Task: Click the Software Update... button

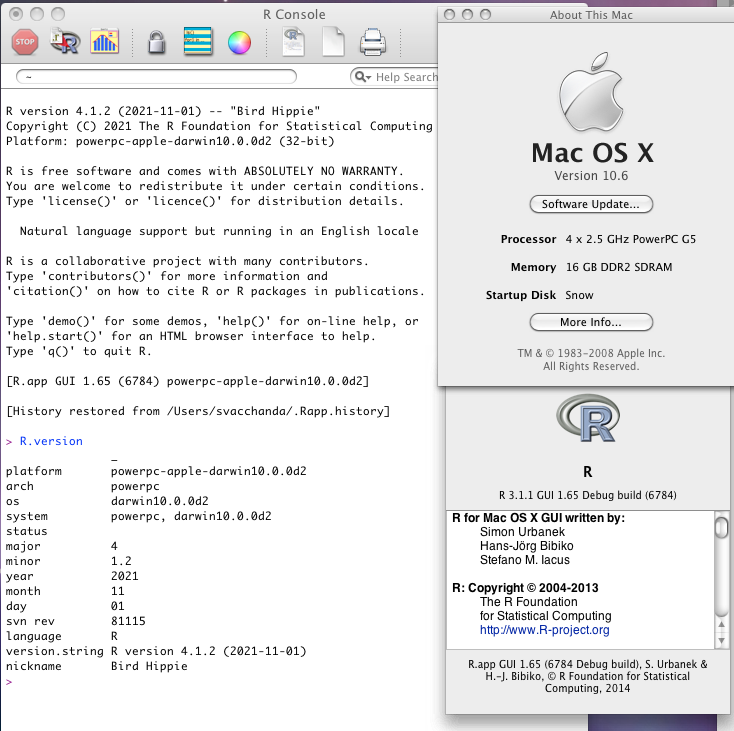Action: [591, 204]
